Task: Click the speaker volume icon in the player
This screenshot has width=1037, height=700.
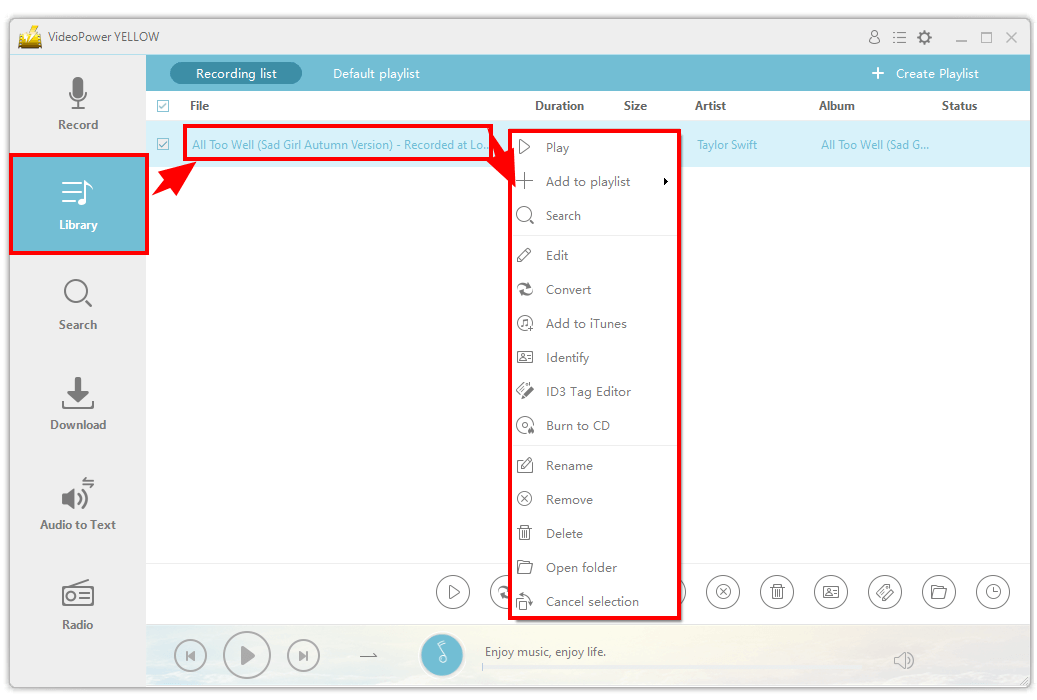Action: tap(903, 660)
